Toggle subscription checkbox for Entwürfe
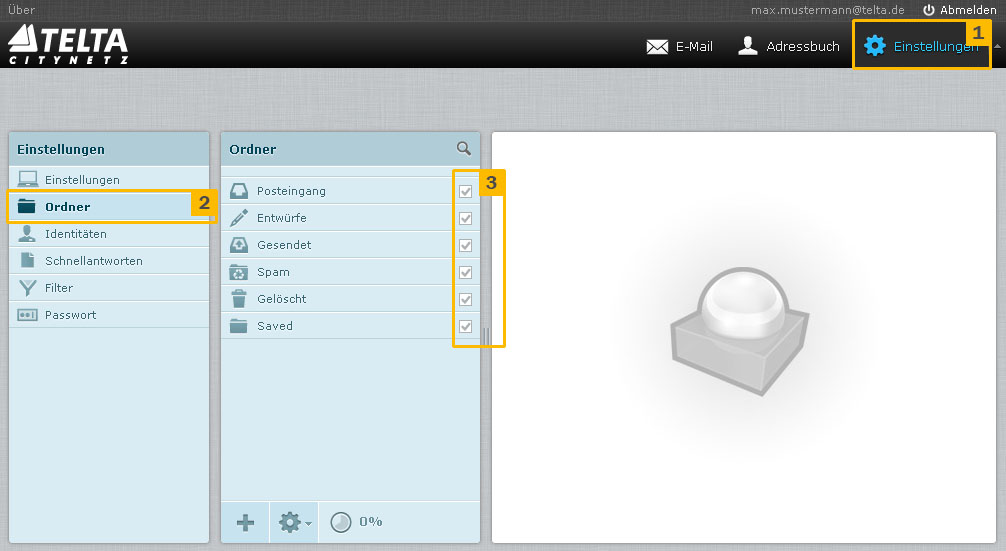Screen dimensions: 1006x551 pos(465,218)
